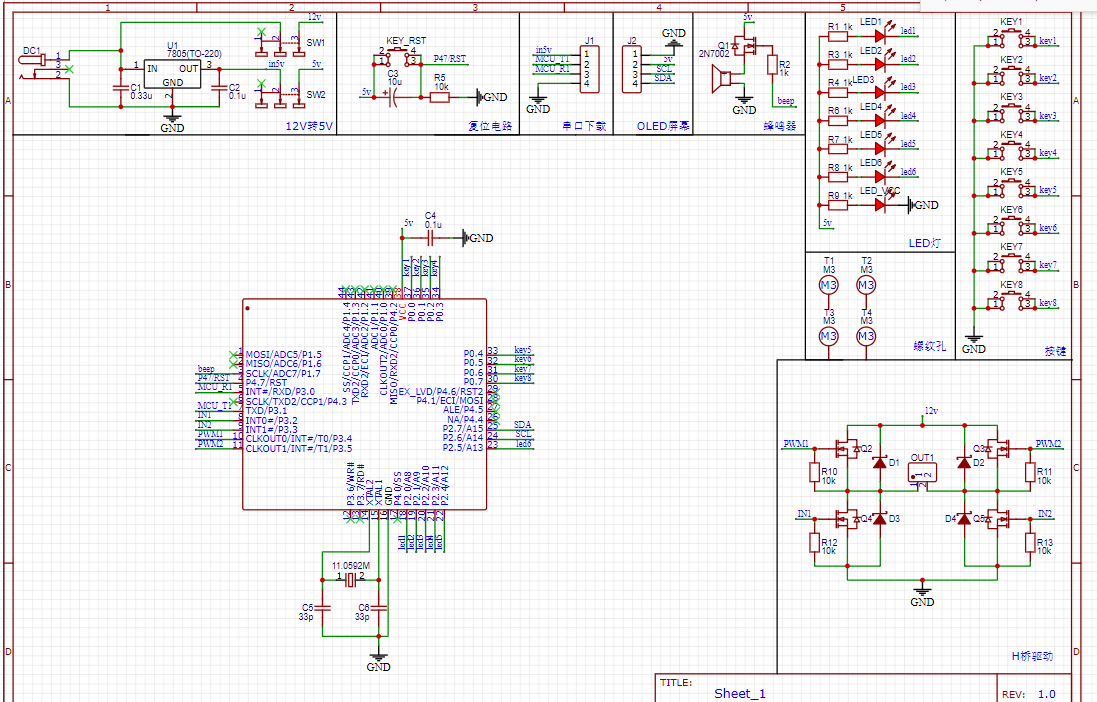Screen dimensions: 1097x702
Task: Select the J1 serial download header
Action: tap(589, 69)
